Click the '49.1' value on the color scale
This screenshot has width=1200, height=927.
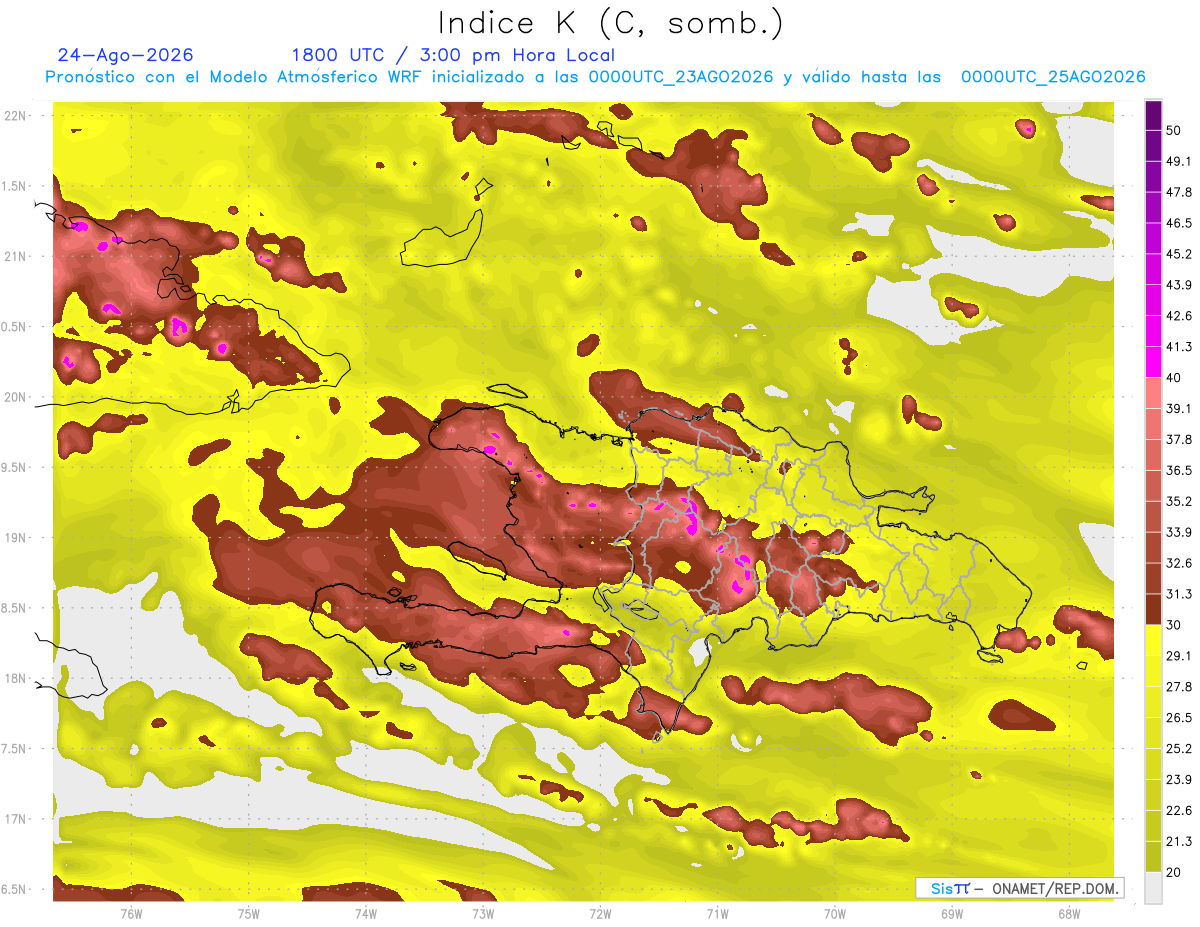pyautogui.click(x=1179, y=162)
